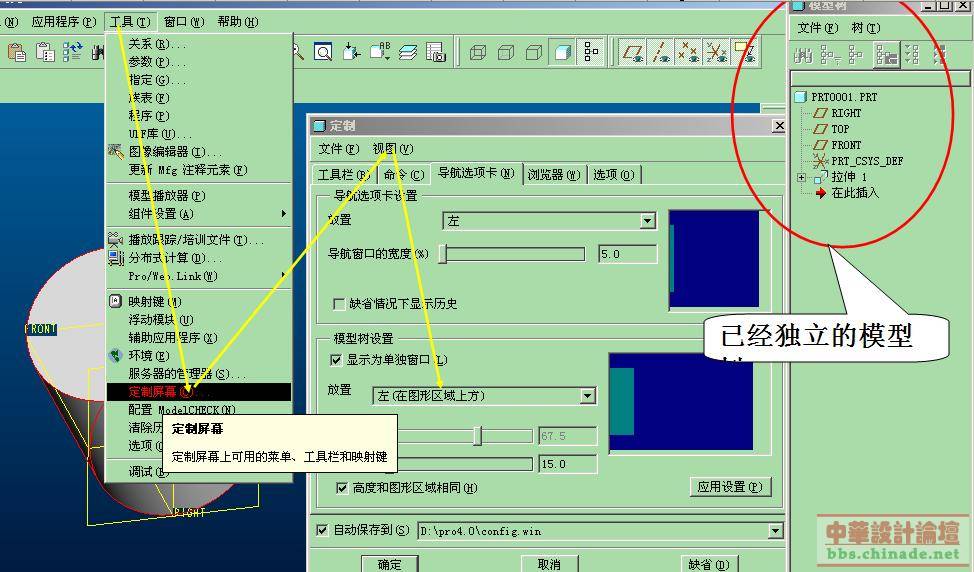Switch to the 工具栏(B) tab
Image resolution: width=974 pixels, height=572 pixels.
(344, 175)
